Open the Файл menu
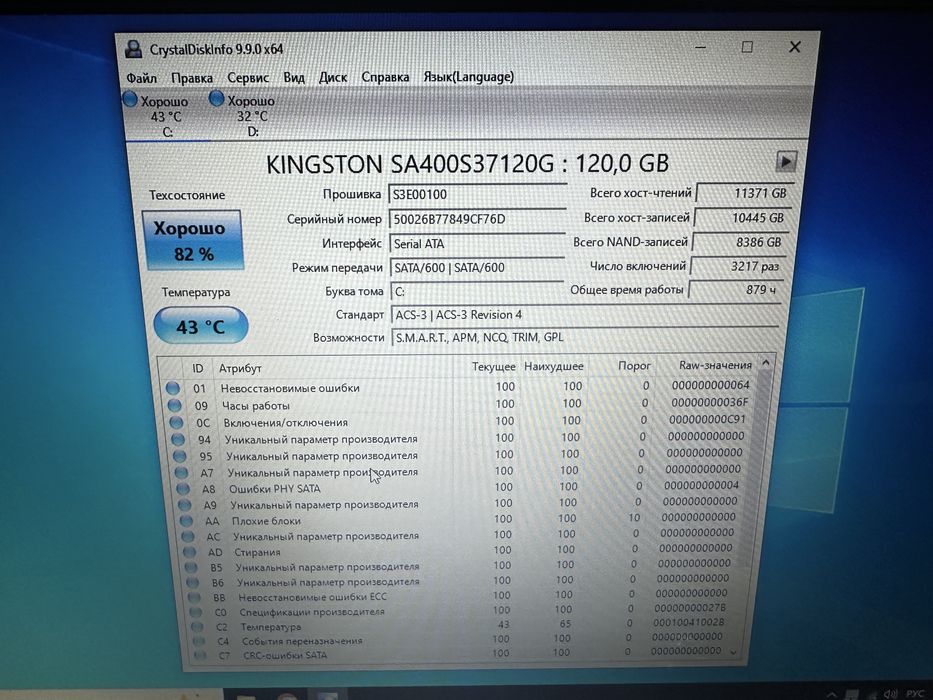This screenshot has width=933, height=700. tap(142, 78)
